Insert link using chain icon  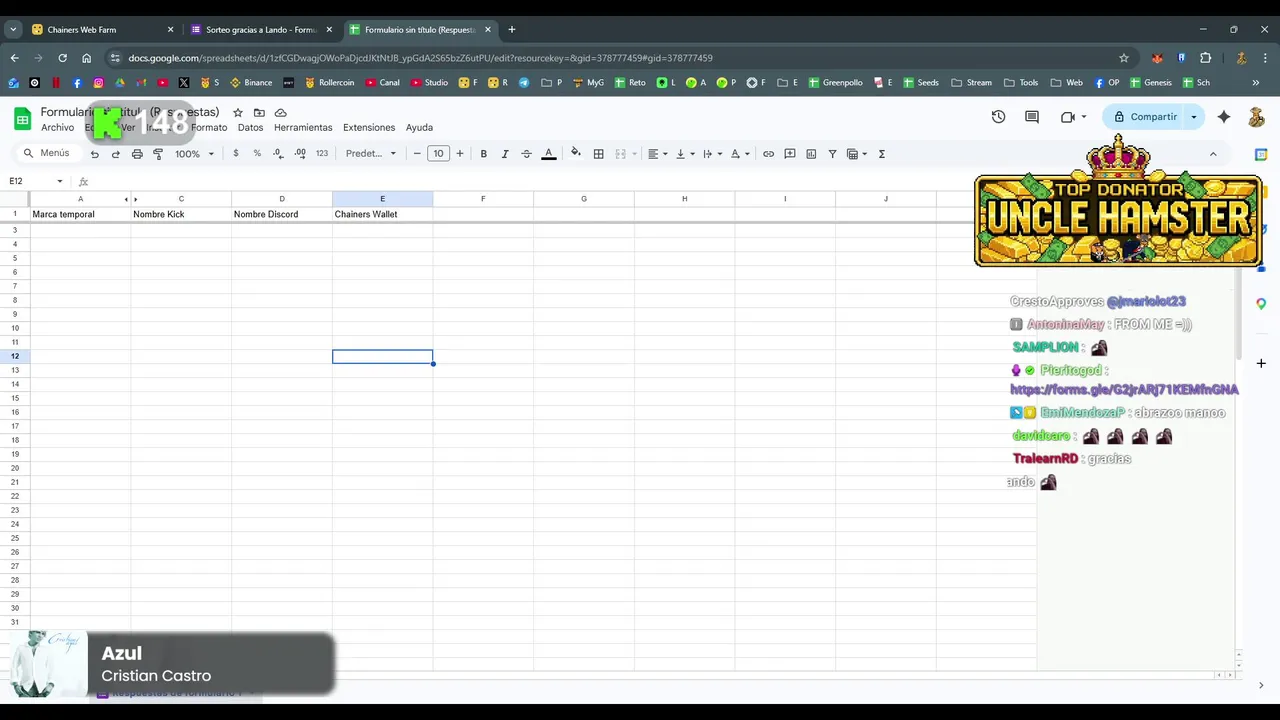pyautogui.click(x=768, y=154)
